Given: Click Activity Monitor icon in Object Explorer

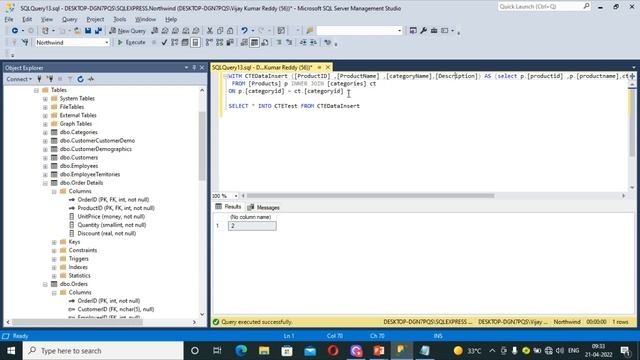Looking at the screenshot, I should tap(91, 79).
